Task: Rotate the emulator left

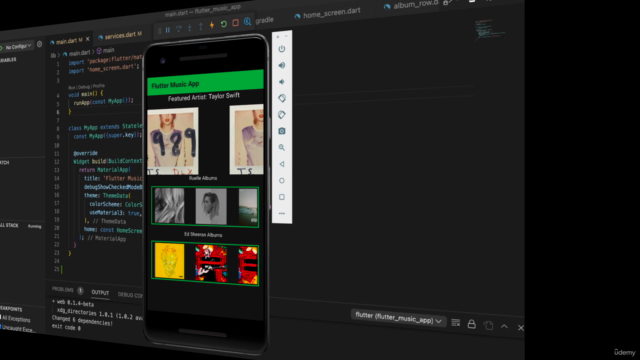Action: [x=282, y=98]
